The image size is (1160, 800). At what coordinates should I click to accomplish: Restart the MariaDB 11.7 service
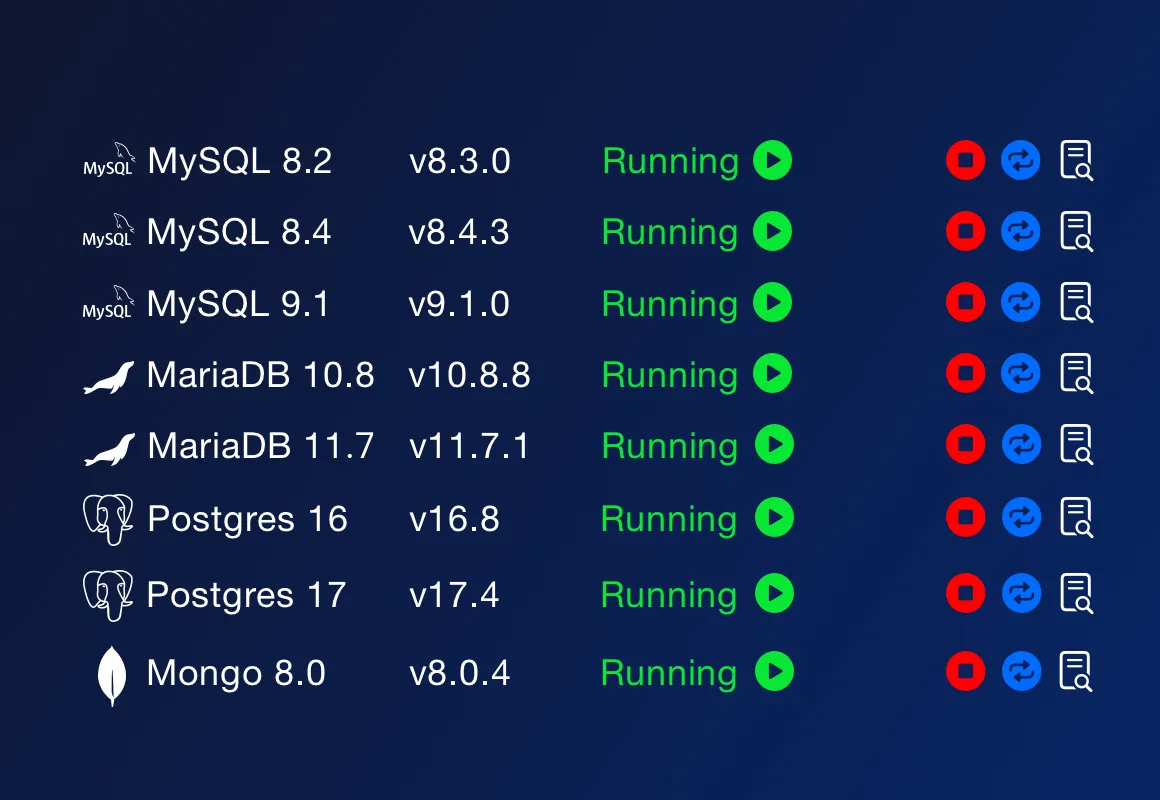click(1022, 444)
